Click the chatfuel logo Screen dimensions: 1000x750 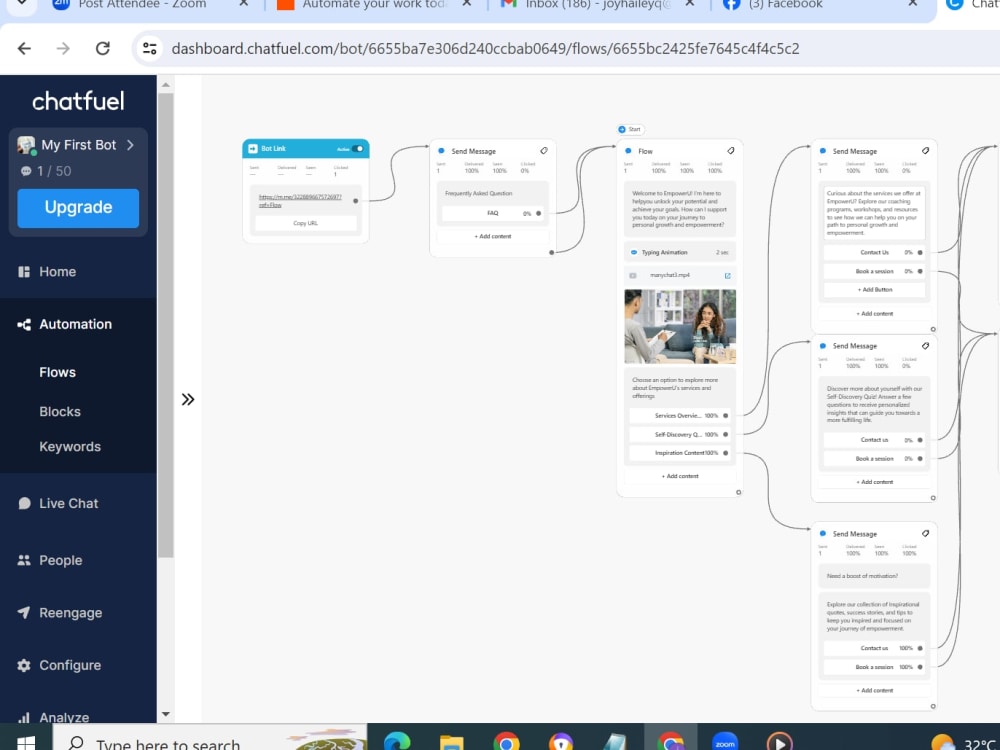(x=78, y=101)
